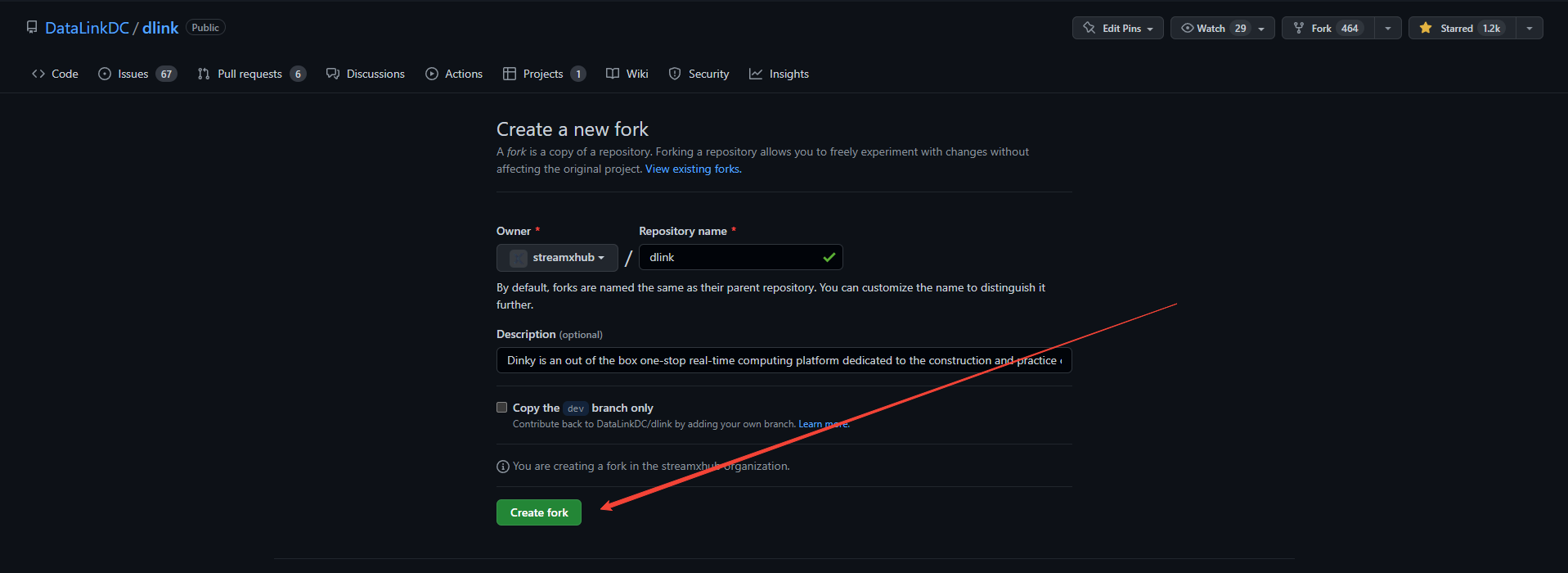1568x573 pixels.
Task: Click the green checkmark in name field
Action: click(x=829, y=257)
